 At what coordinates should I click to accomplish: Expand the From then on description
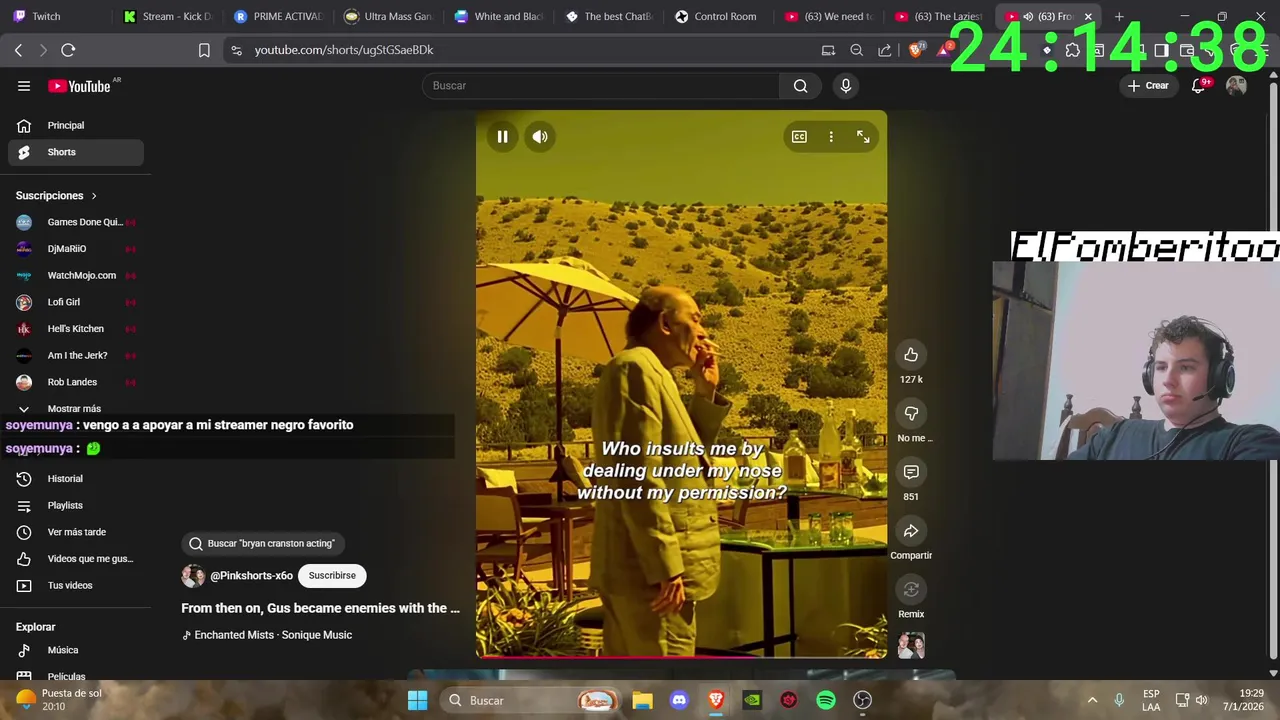320,608
